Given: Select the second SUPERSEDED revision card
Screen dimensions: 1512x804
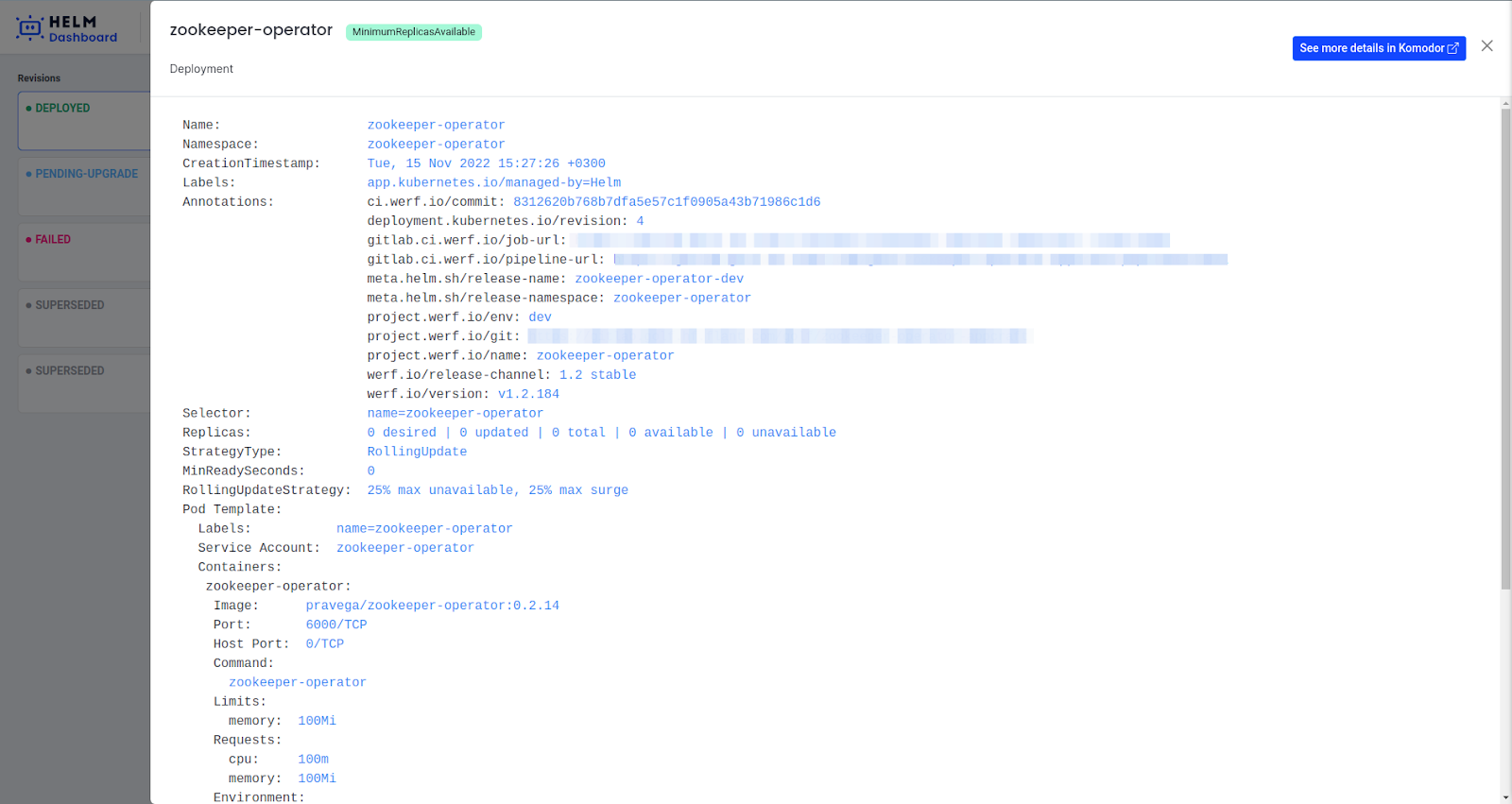Looking at the screenshot, I should [x=84, y=383].
